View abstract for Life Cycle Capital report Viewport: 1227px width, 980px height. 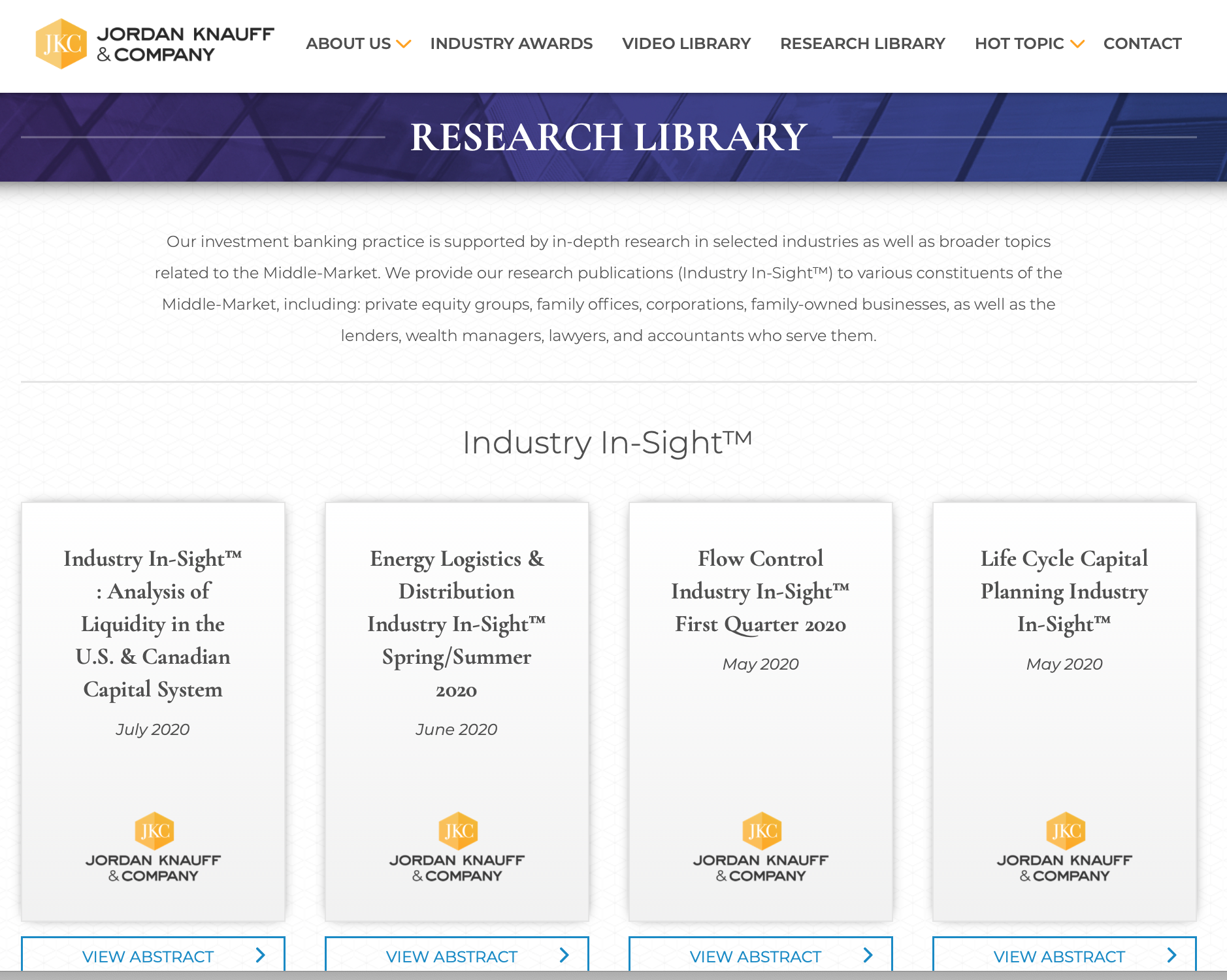(1064, 955)
